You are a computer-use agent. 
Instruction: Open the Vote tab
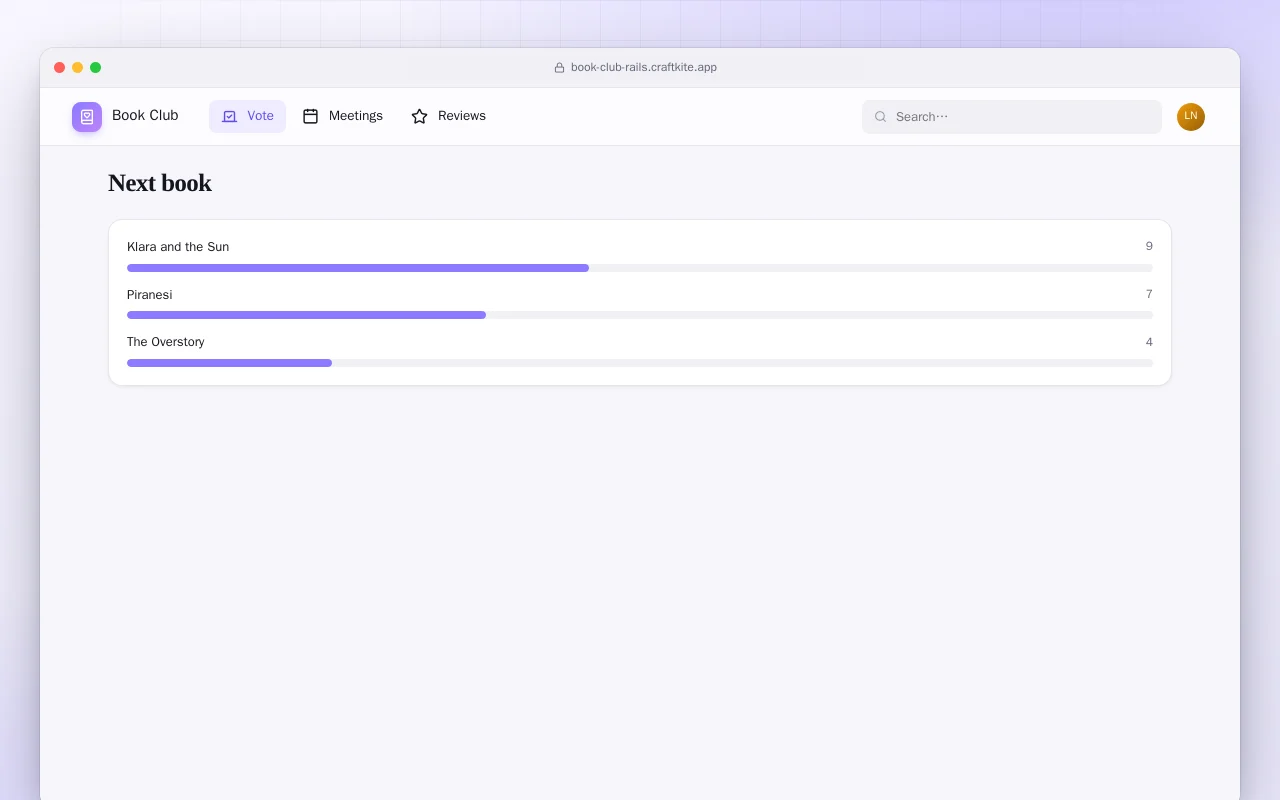[247, 116]
